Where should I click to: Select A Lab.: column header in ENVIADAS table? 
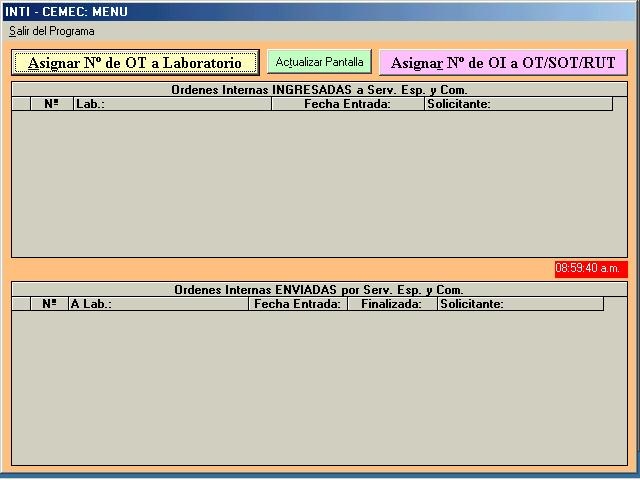point(158,304)
